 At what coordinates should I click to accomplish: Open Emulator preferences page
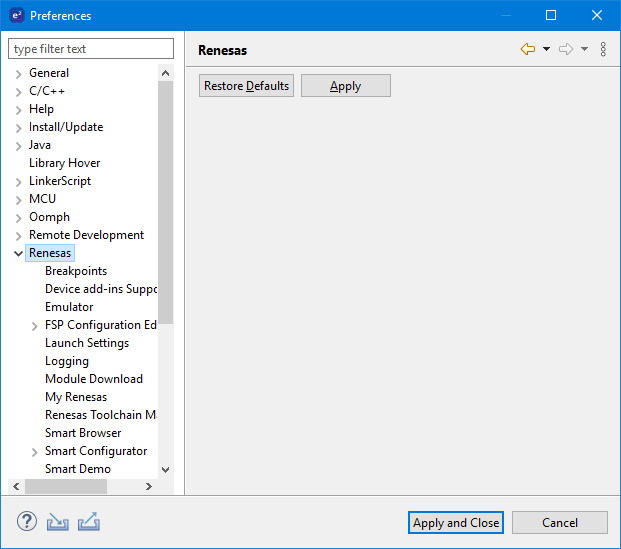click(x=69, y=307)
